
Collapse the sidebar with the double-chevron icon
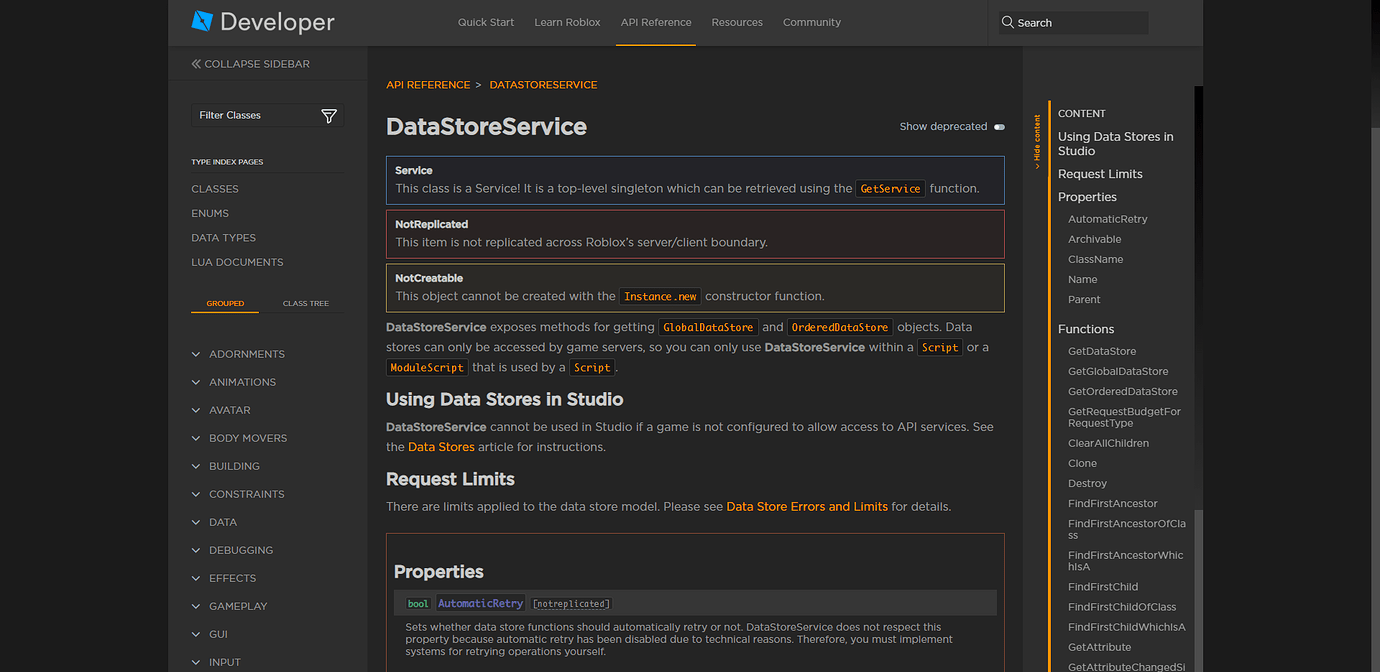[196, 63]
